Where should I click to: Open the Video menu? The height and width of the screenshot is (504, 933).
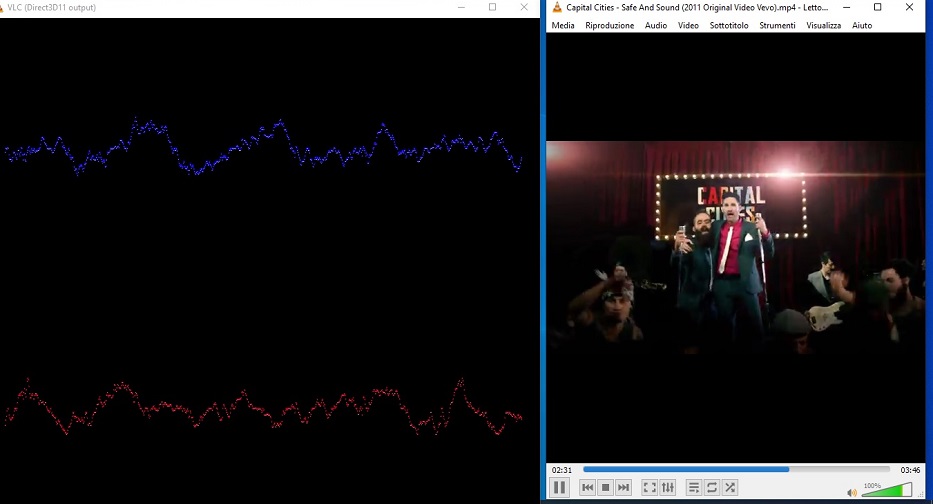pos(688,25)
